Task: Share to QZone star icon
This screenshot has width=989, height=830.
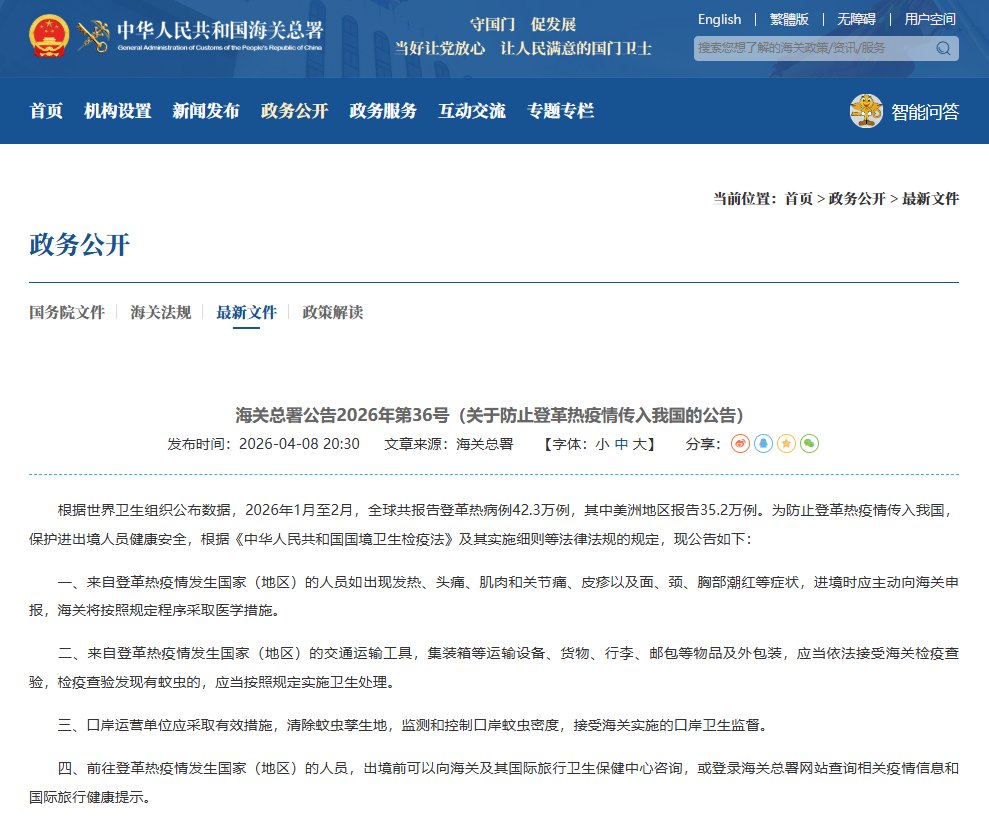Action: point(786,443)
